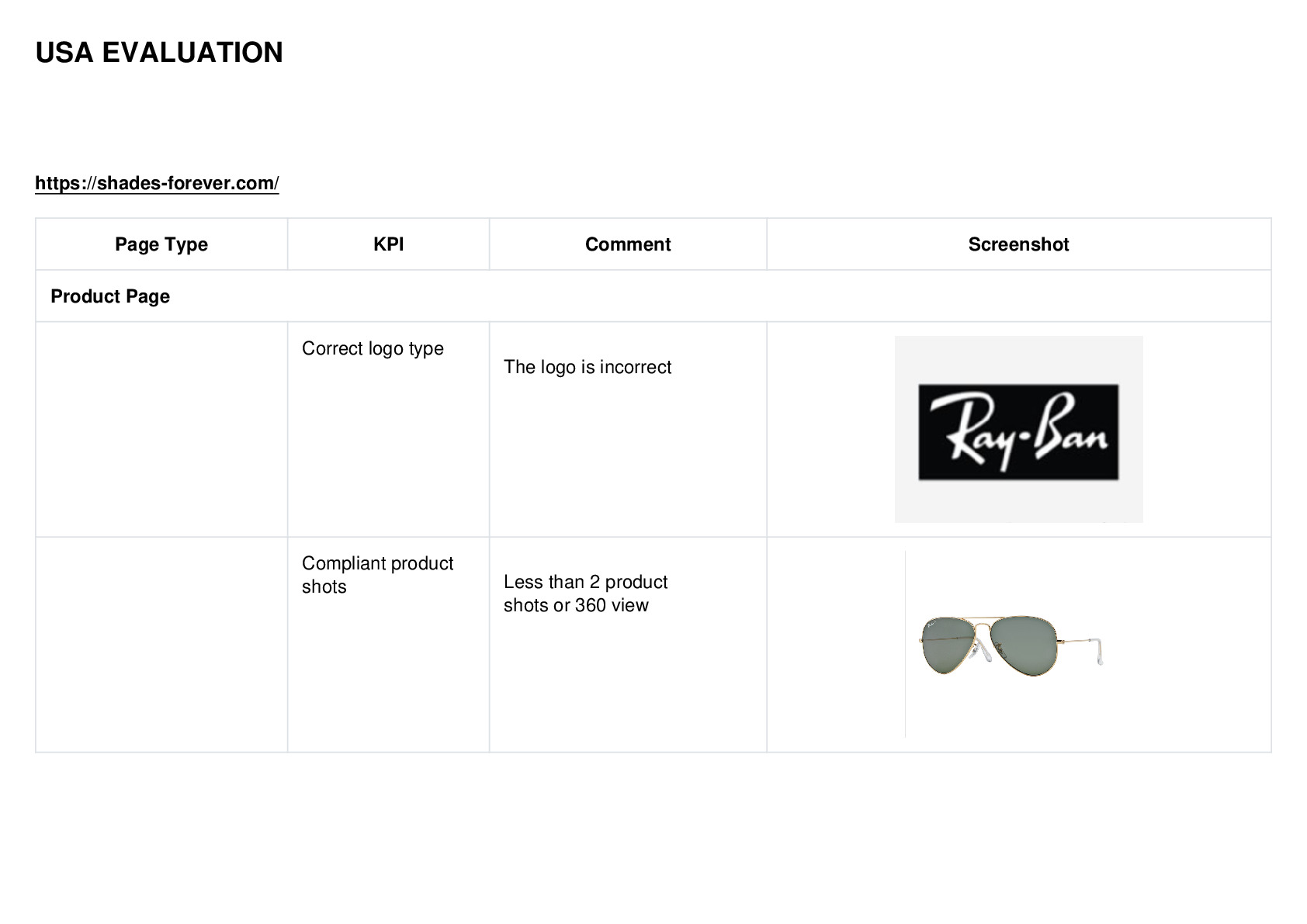Click 'The logo is incorrect' comment

[x=588, y=367]
